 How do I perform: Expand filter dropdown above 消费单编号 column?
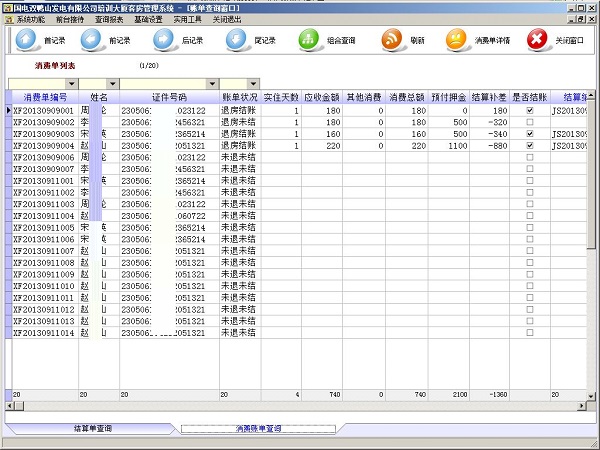tap(72, 84)
